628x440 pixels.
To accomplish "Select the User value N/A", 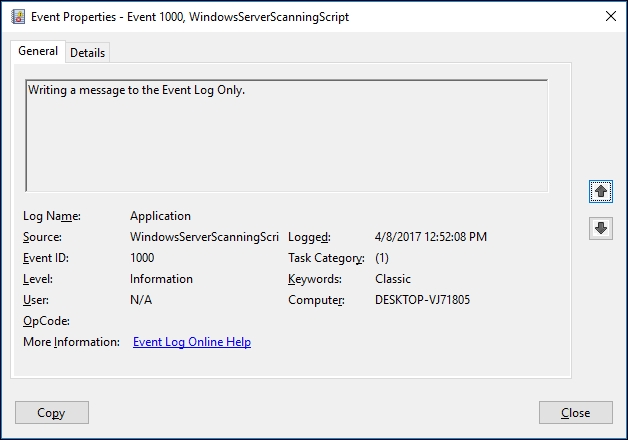I will (x=141, y=300).
